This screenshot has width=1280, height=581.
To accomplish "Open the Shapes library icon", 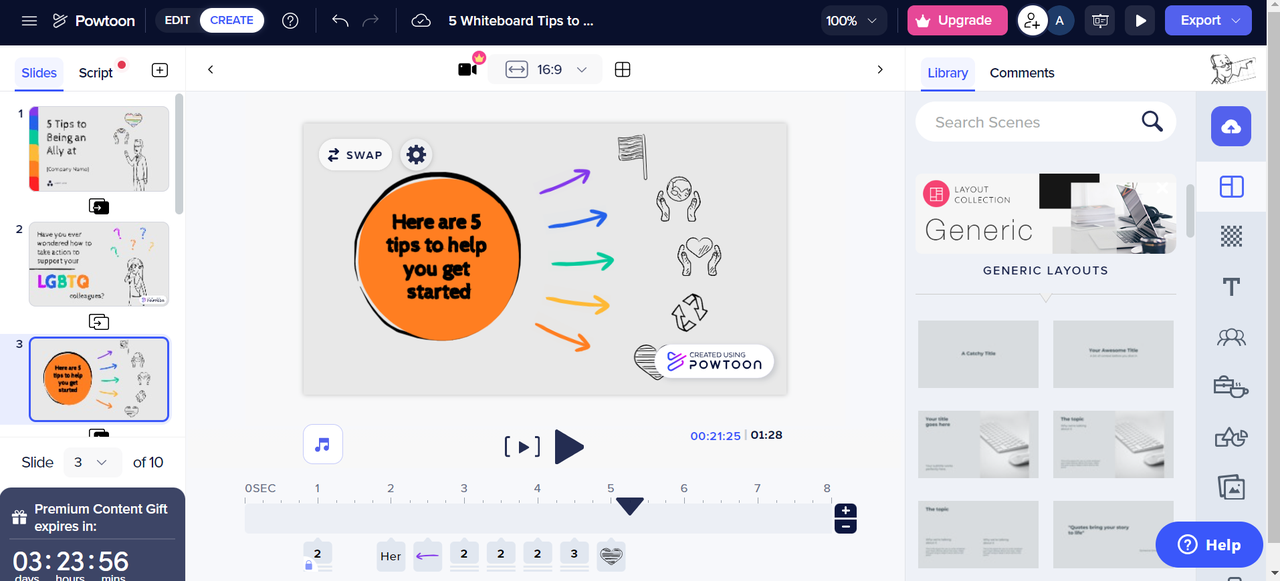I will [1231, 437].
